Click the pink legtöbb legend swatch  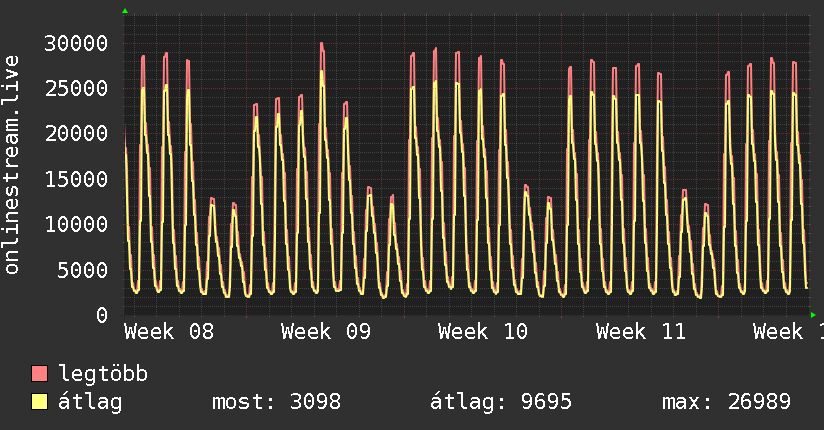(x=39, y=373)
